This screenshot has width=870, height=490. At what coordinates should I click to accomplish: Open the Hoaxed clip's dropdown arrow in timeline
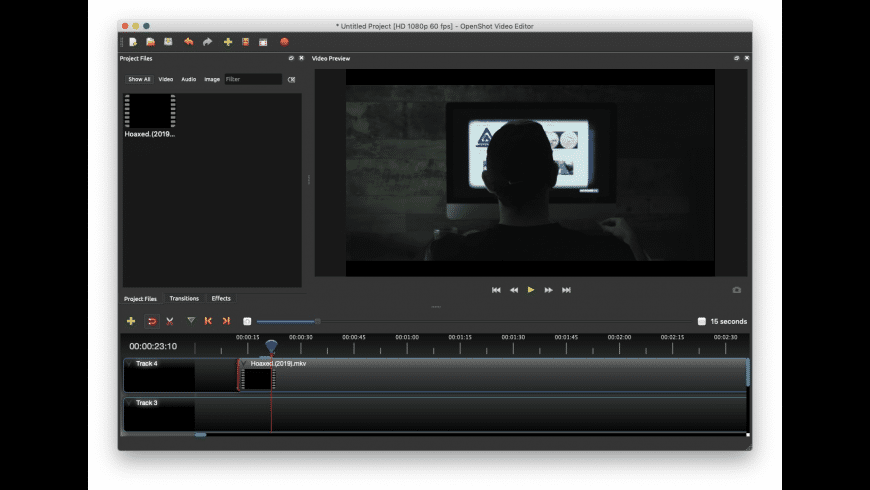click(244, 364)
